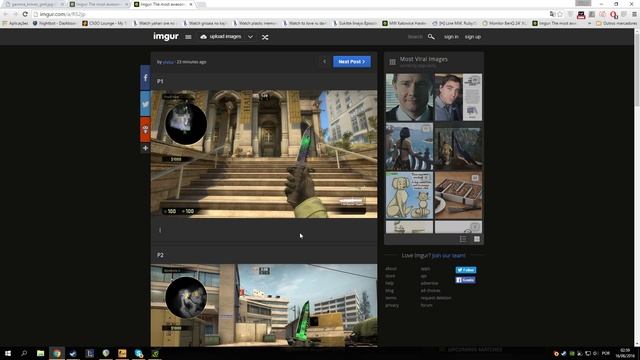
Task: Click the sign in link
Action: coord(451,37)
